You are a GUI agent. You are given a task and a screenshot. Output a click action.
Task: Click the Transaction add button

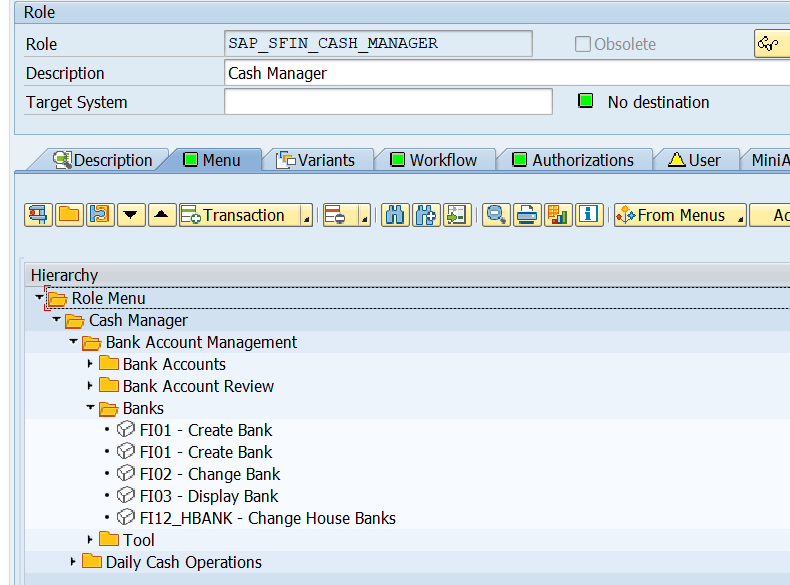pyautogui.click(x=241, y=215)
